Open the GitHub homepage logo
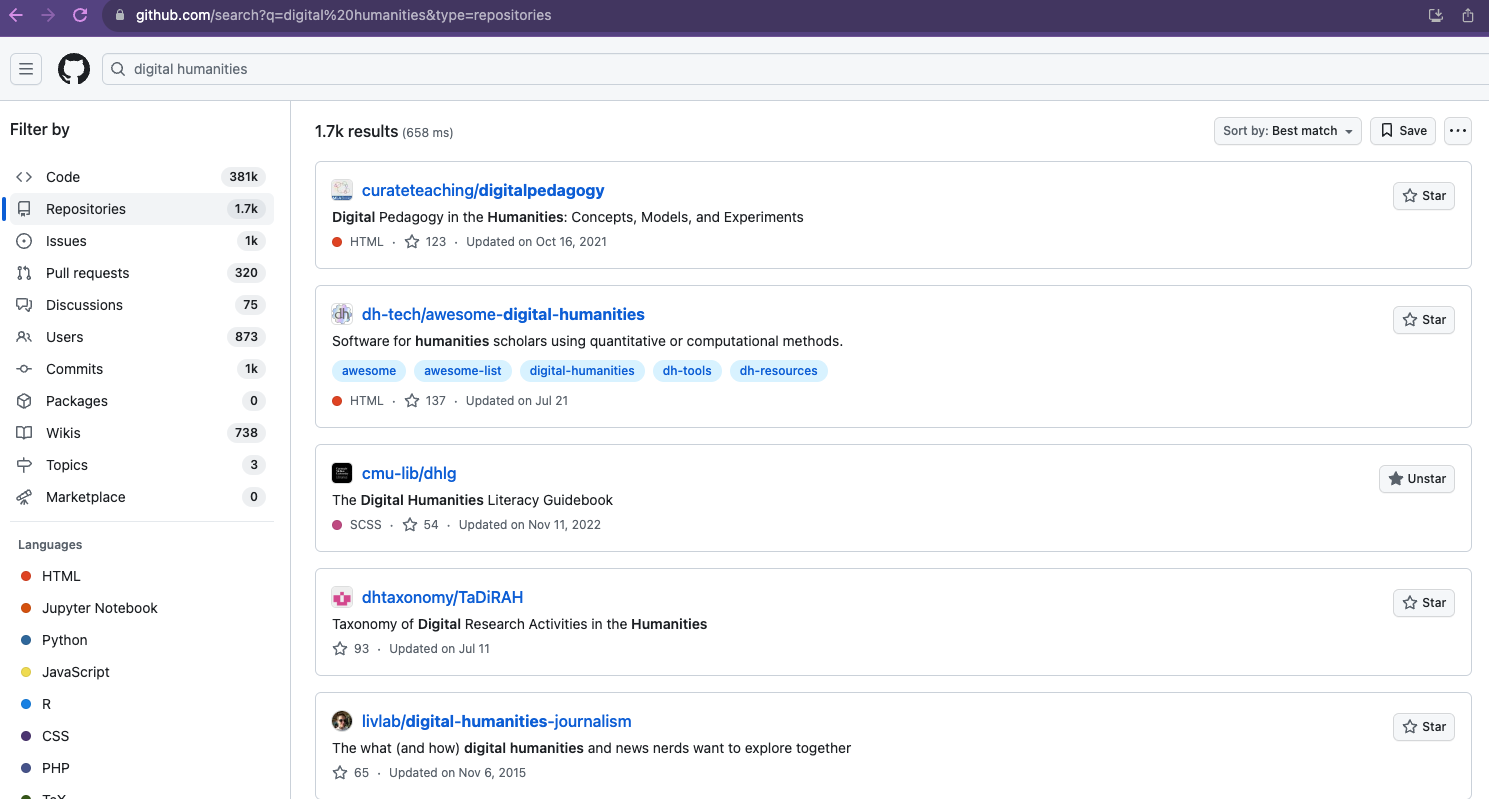 pos(74,69)
